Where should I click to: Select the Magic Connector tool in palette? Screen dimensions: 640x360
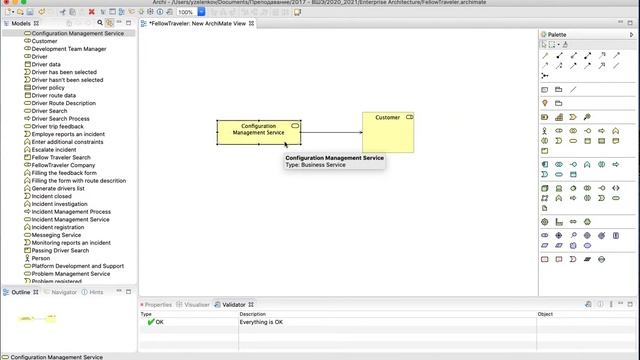pyautogui.click(x=545, y=55)
